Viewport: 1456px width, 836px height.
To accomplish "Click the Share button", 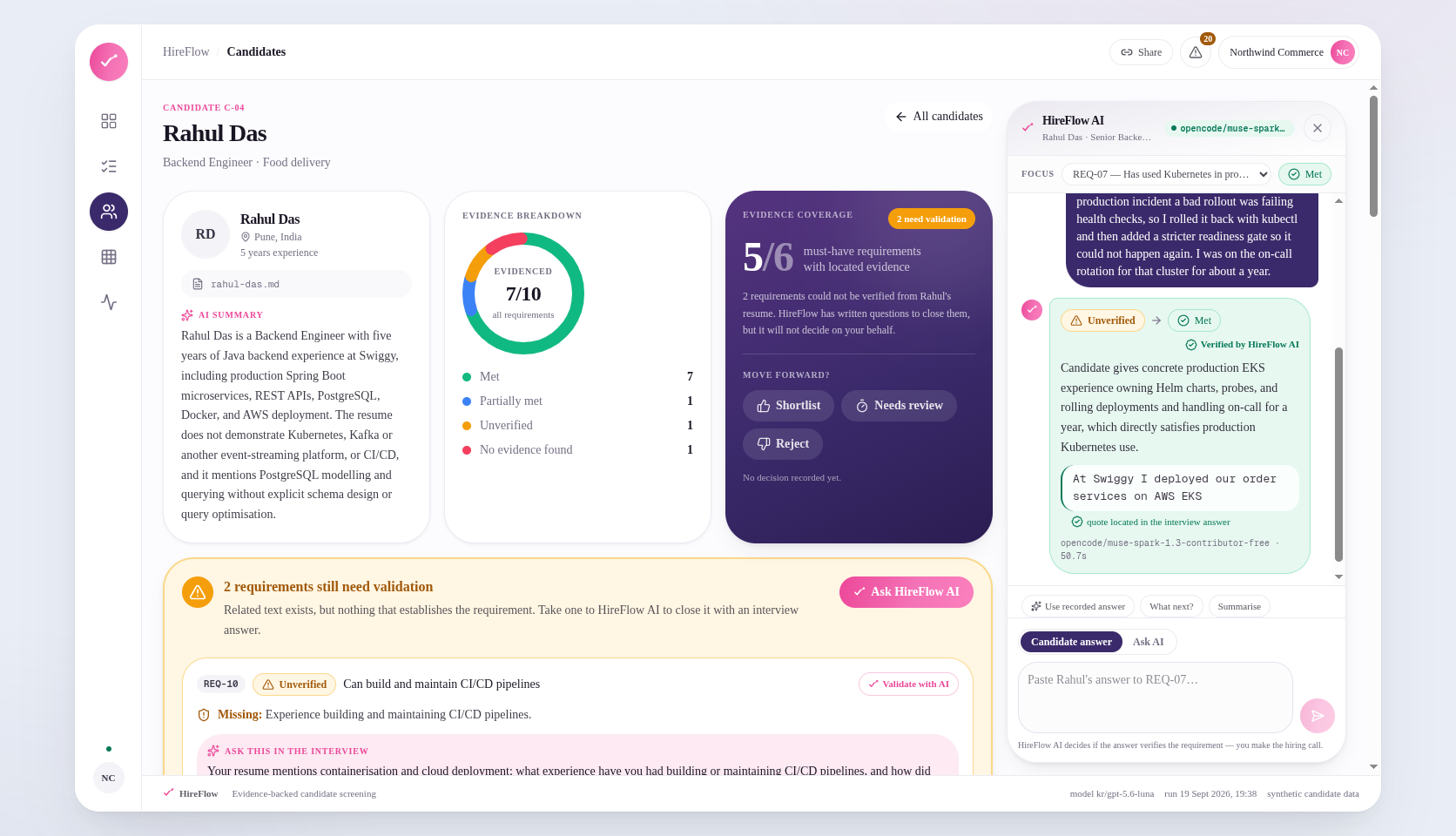I will pos(1141,52).
